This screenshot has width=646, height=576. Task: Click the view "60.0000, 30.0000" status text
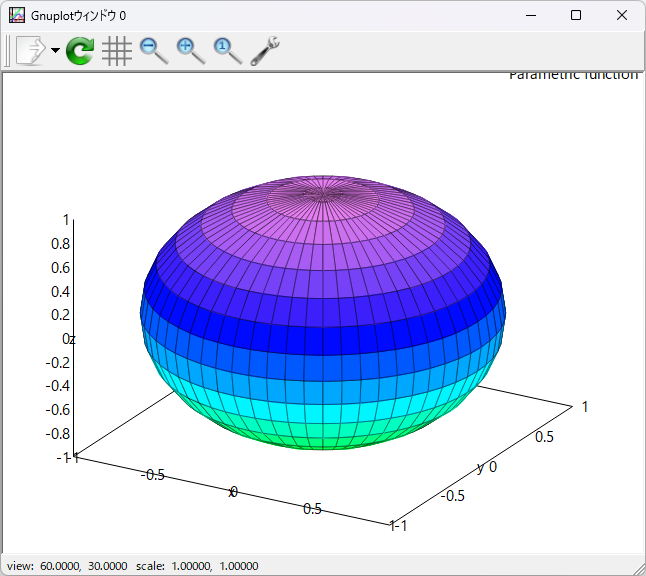[84, 566]
